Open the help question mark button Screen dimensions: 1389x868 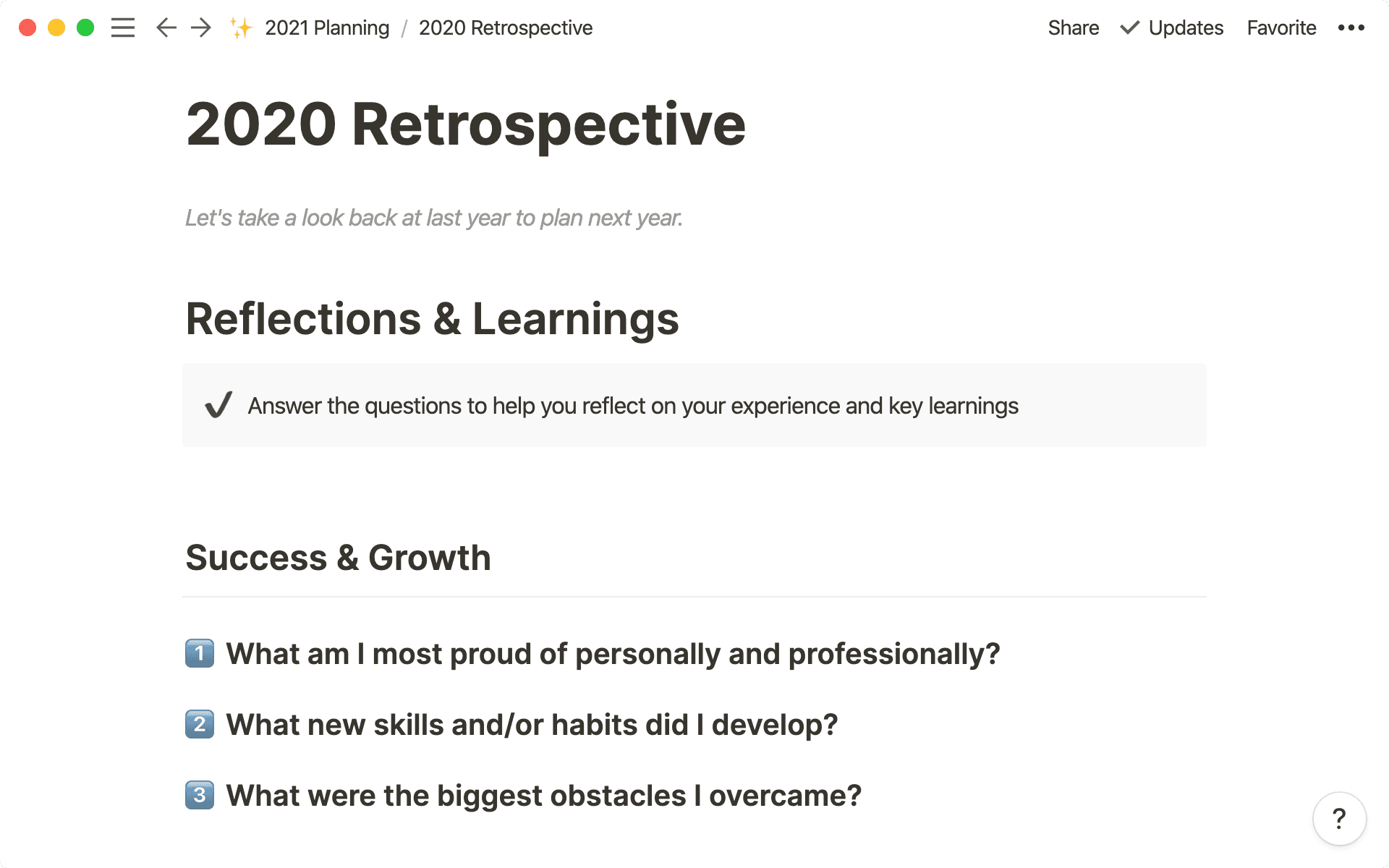point(1339,819)
